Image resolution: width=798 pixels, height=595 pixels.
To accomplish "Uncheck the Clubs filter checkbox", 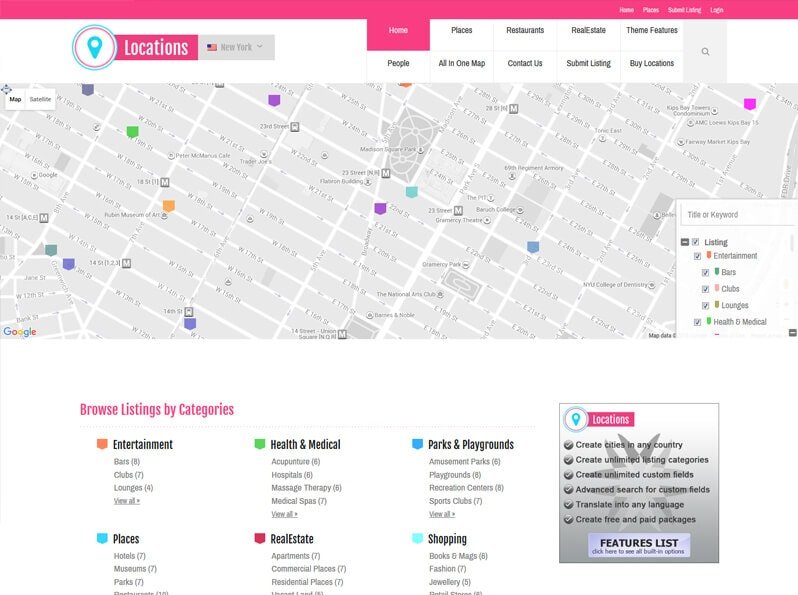I will [705, 289].
